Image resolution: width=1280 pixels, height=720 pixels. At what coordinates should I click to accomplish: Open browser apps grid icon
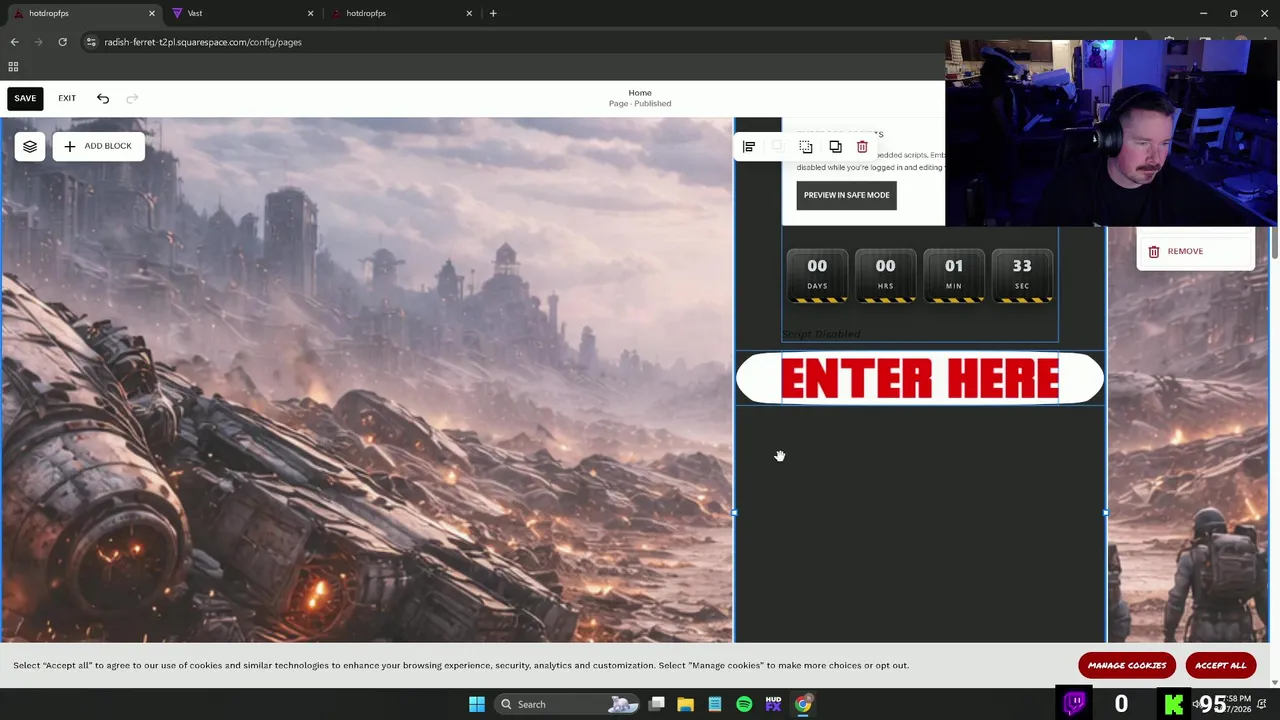(x=13, y=67)
